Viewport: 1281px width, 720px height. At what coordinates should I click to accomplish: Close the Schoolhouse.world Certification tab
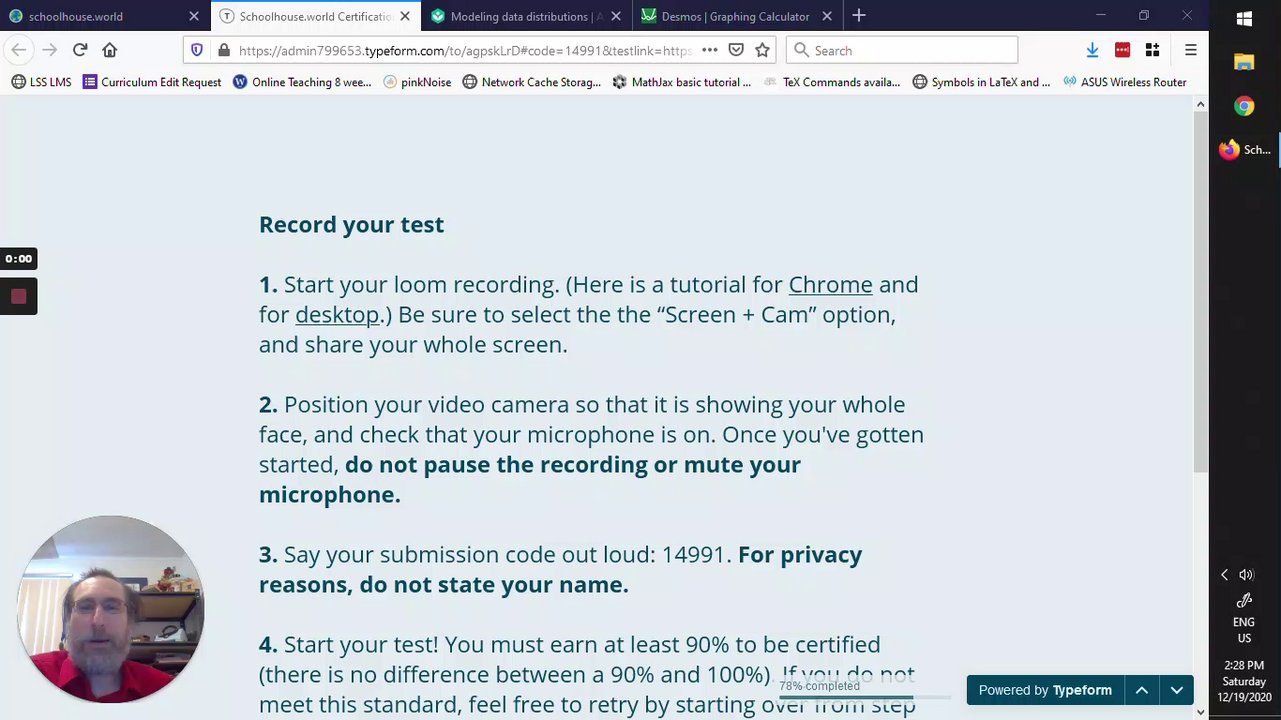(405, 16)
